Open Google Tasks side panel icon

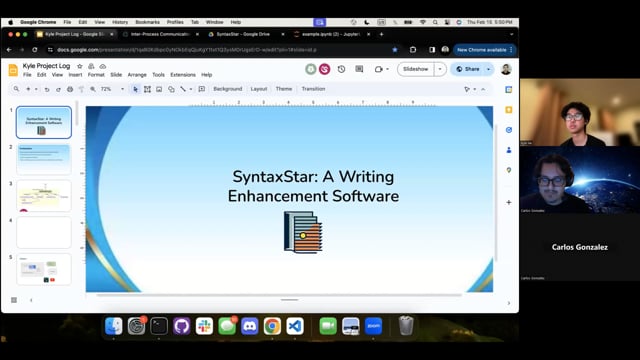point(509,130)
